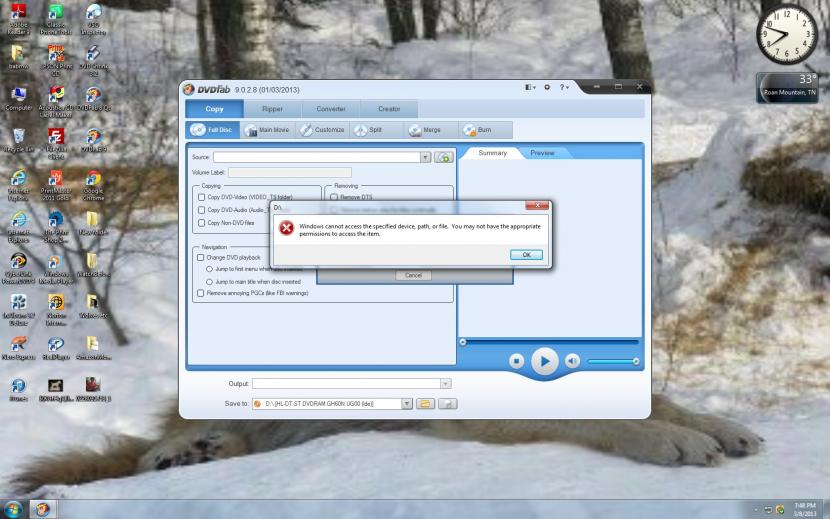
Task: Click the Stop playback button
Action: [x=516, y=361]
